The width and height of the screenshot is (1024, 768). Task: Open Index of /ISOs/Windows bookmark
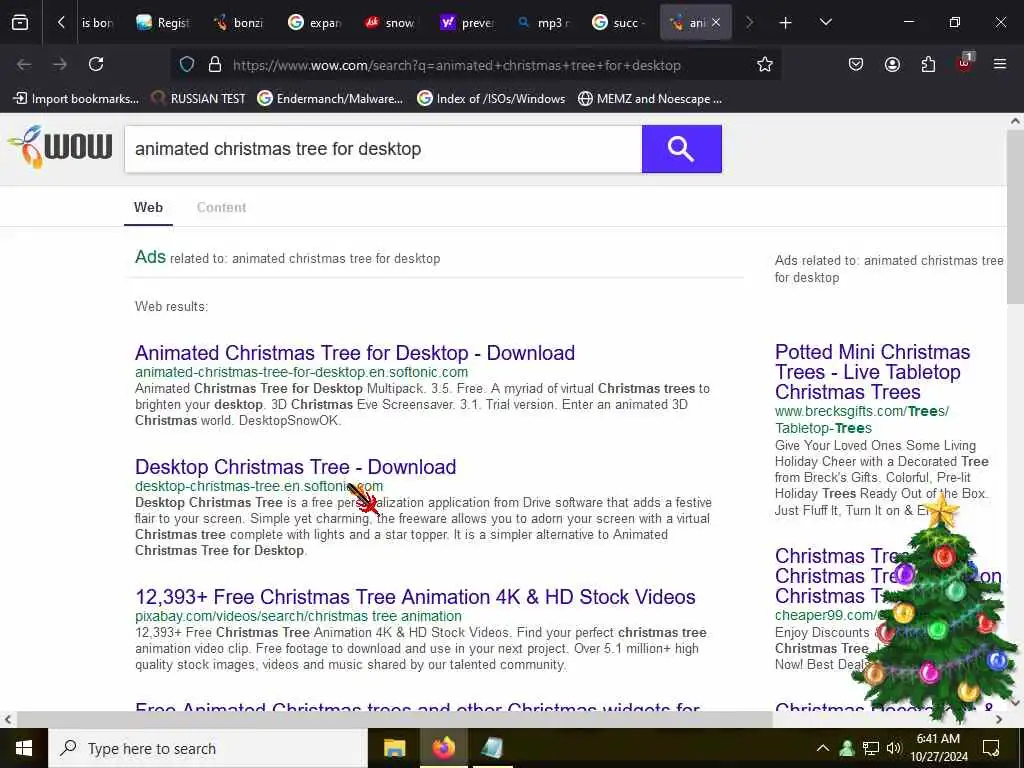coord(491,99)
